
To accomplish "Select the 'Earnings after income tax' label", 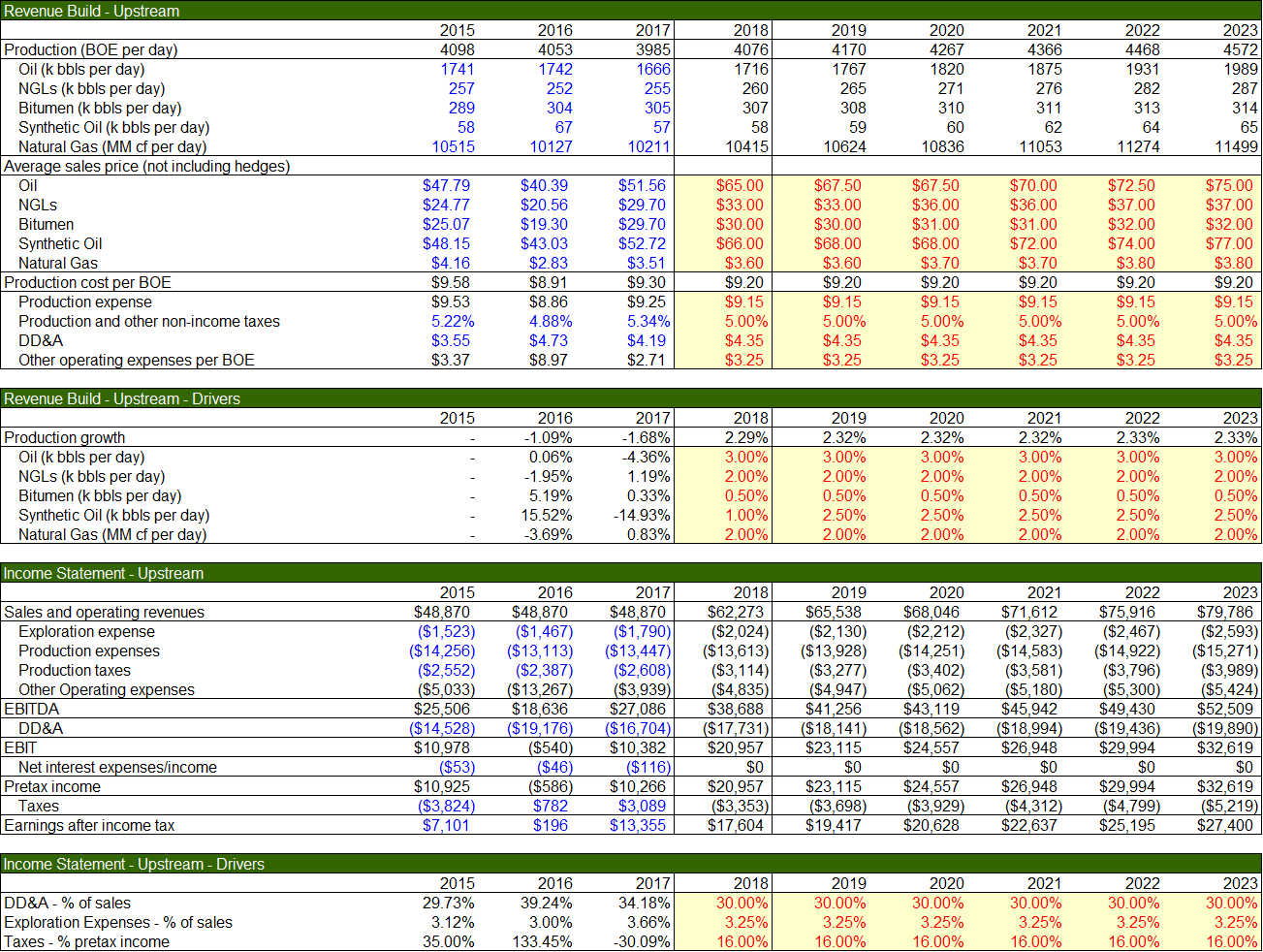I will [x=89, y=825].
